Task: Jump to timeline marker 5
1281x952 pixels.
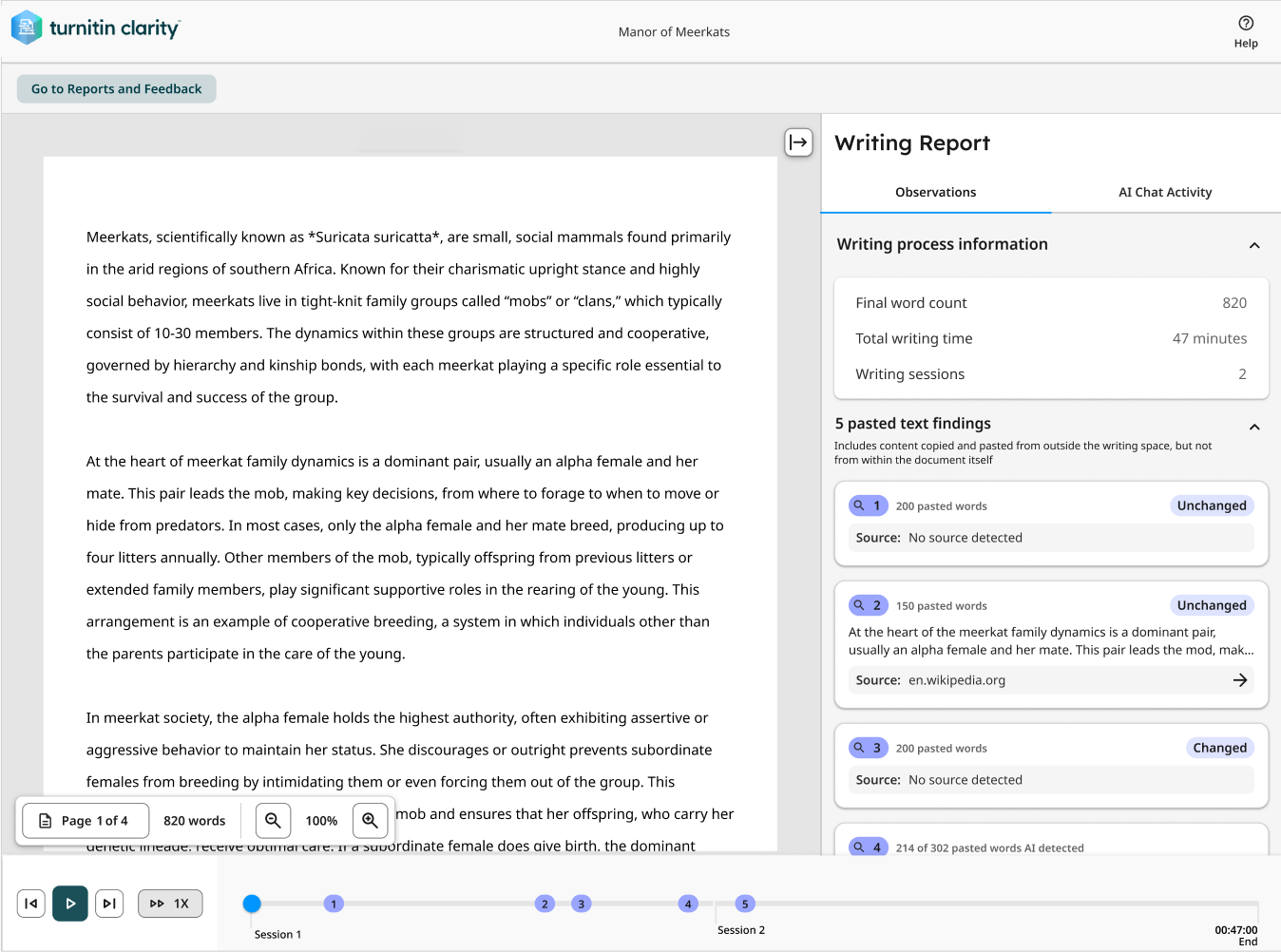Action: coord(745,904)
